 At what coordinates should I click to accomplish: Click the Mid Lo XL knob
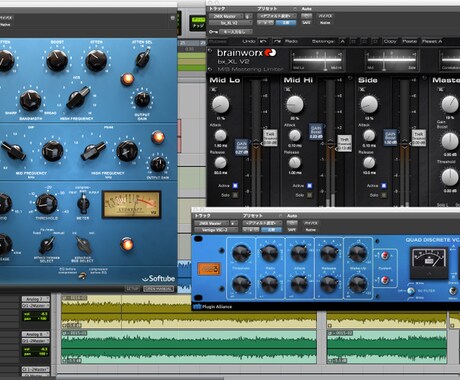[x=220, y=104]
